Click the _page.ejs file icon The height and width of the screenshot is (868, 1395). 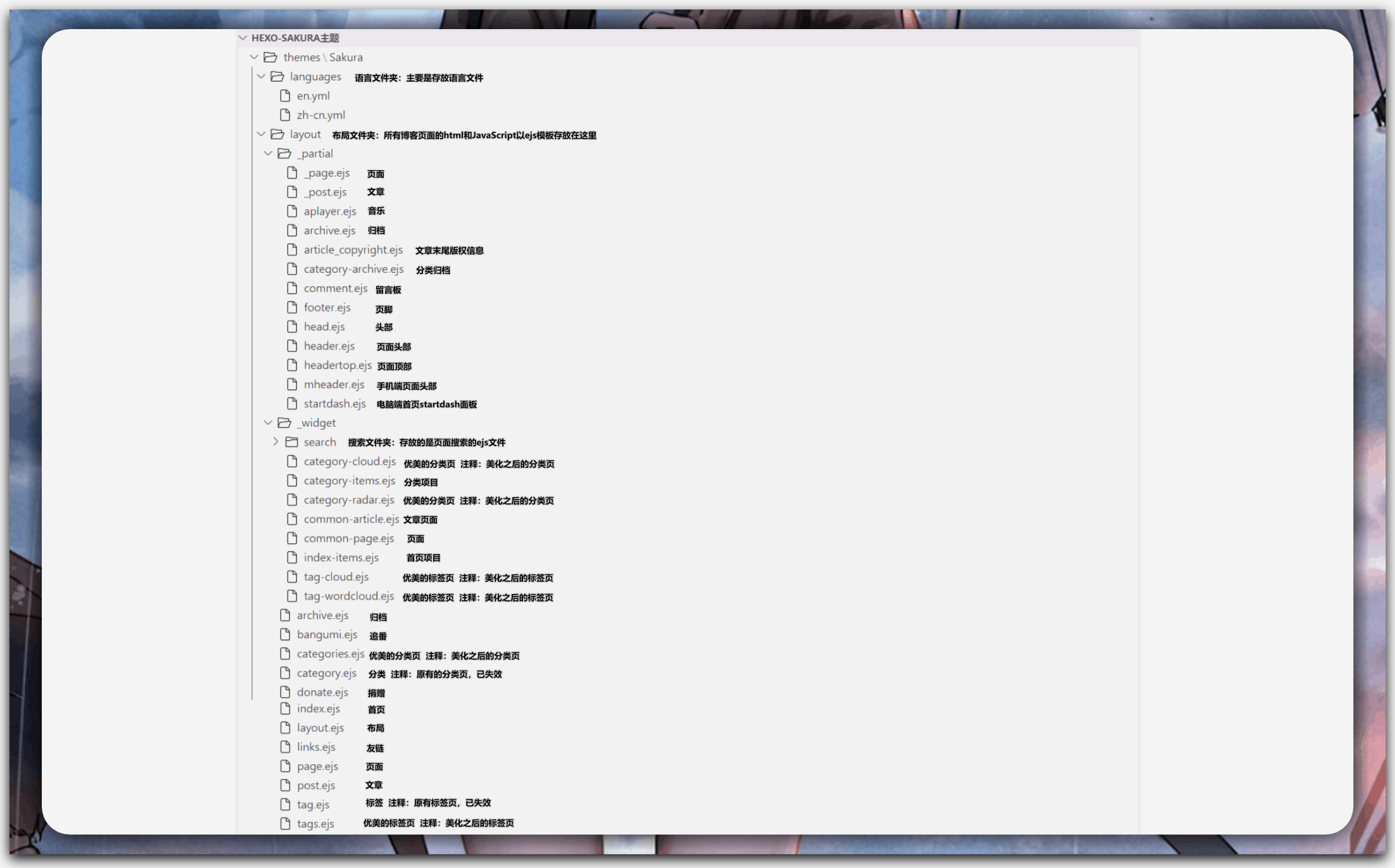(292, 173)
